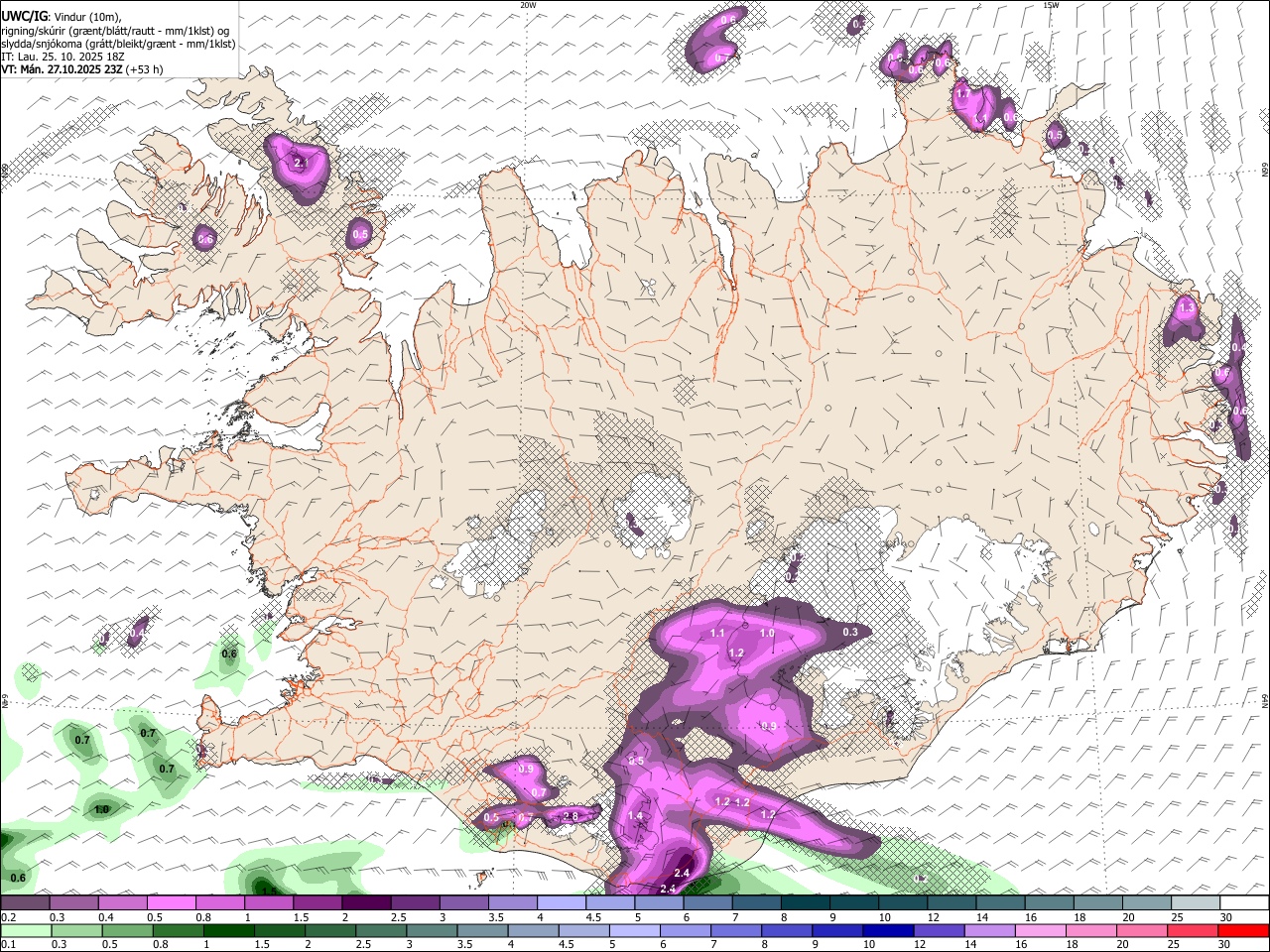
Task: Click the gray-purple 0.2 swatch in the upper legend
Action: (x=25, y=902)
